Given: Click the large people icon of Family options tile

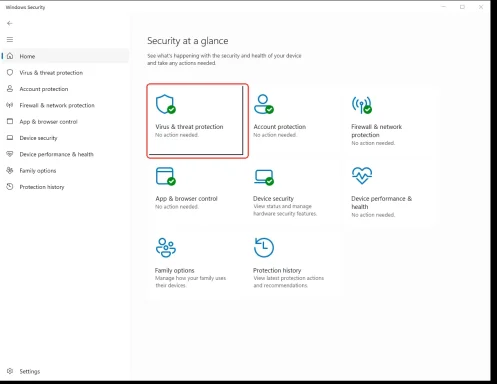Looking at the screenshot, I should click(x=166, y=247).
